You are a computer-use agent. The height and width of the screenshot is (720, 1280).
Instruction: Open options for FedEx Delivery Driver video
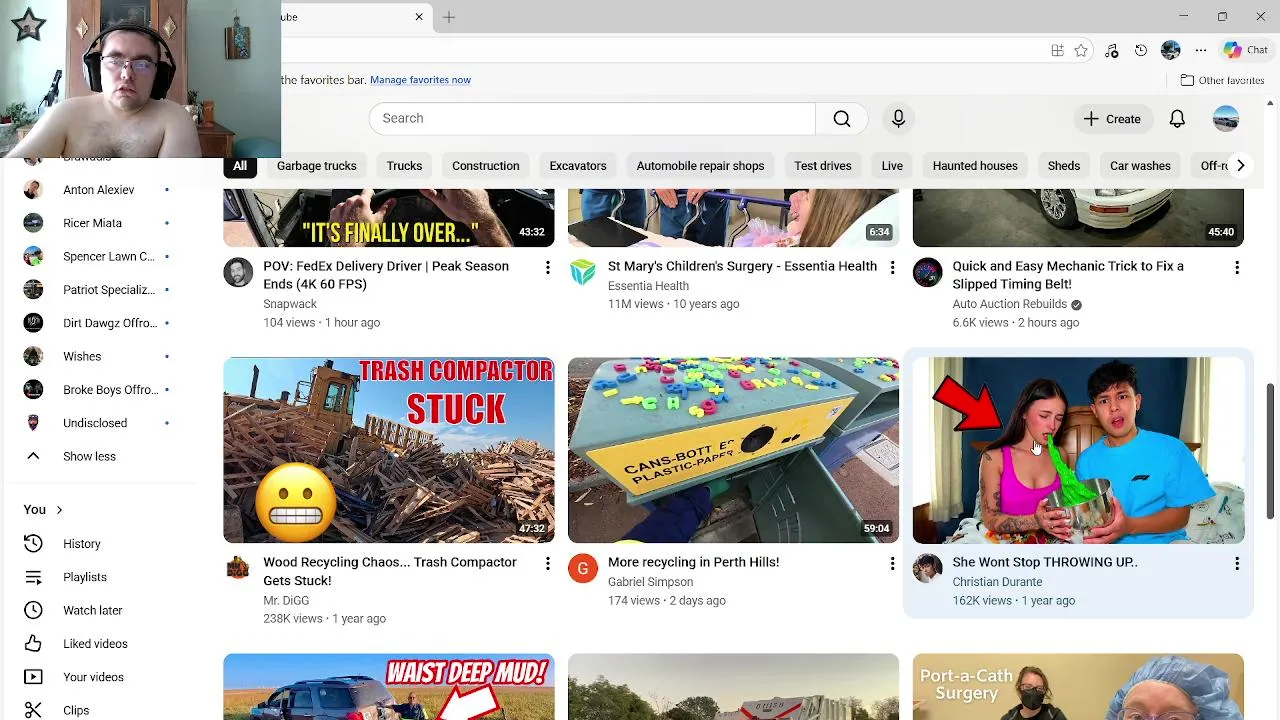(x=547, y=267)
